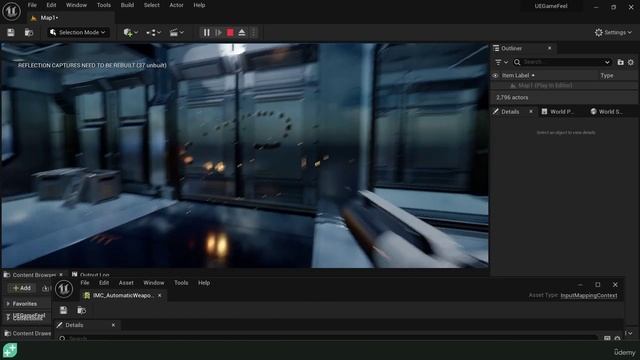
Task: Advance one frame with frame skip button
Action: point(218,32)
